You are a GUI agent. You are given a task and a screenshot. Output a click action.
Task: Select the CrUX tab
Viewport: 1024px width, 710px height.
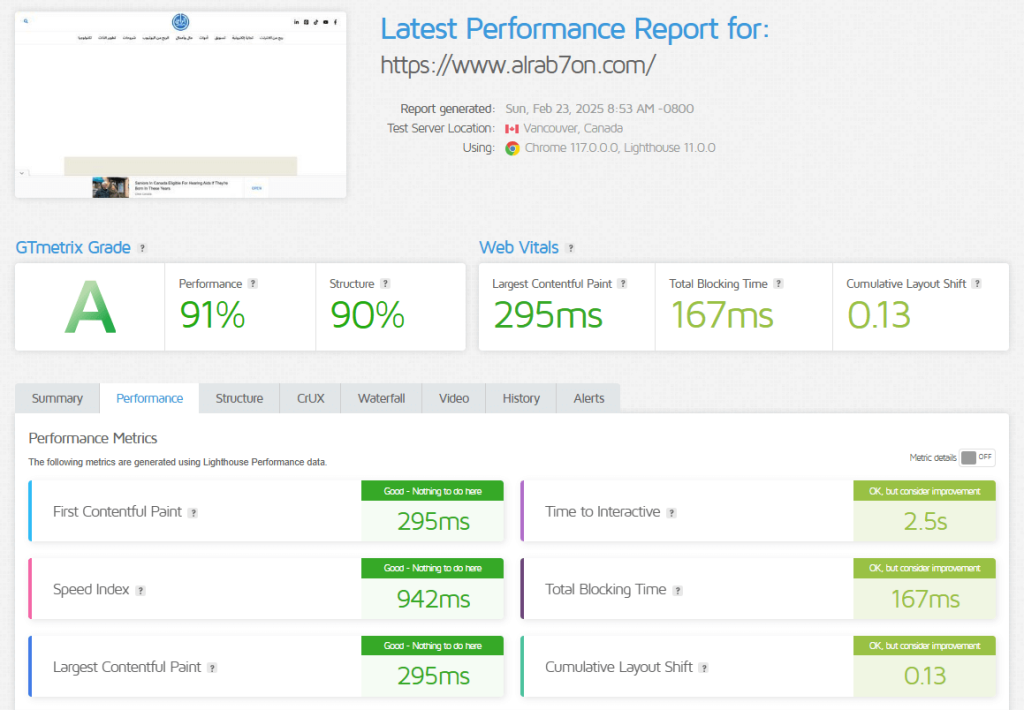click(310, 398)
